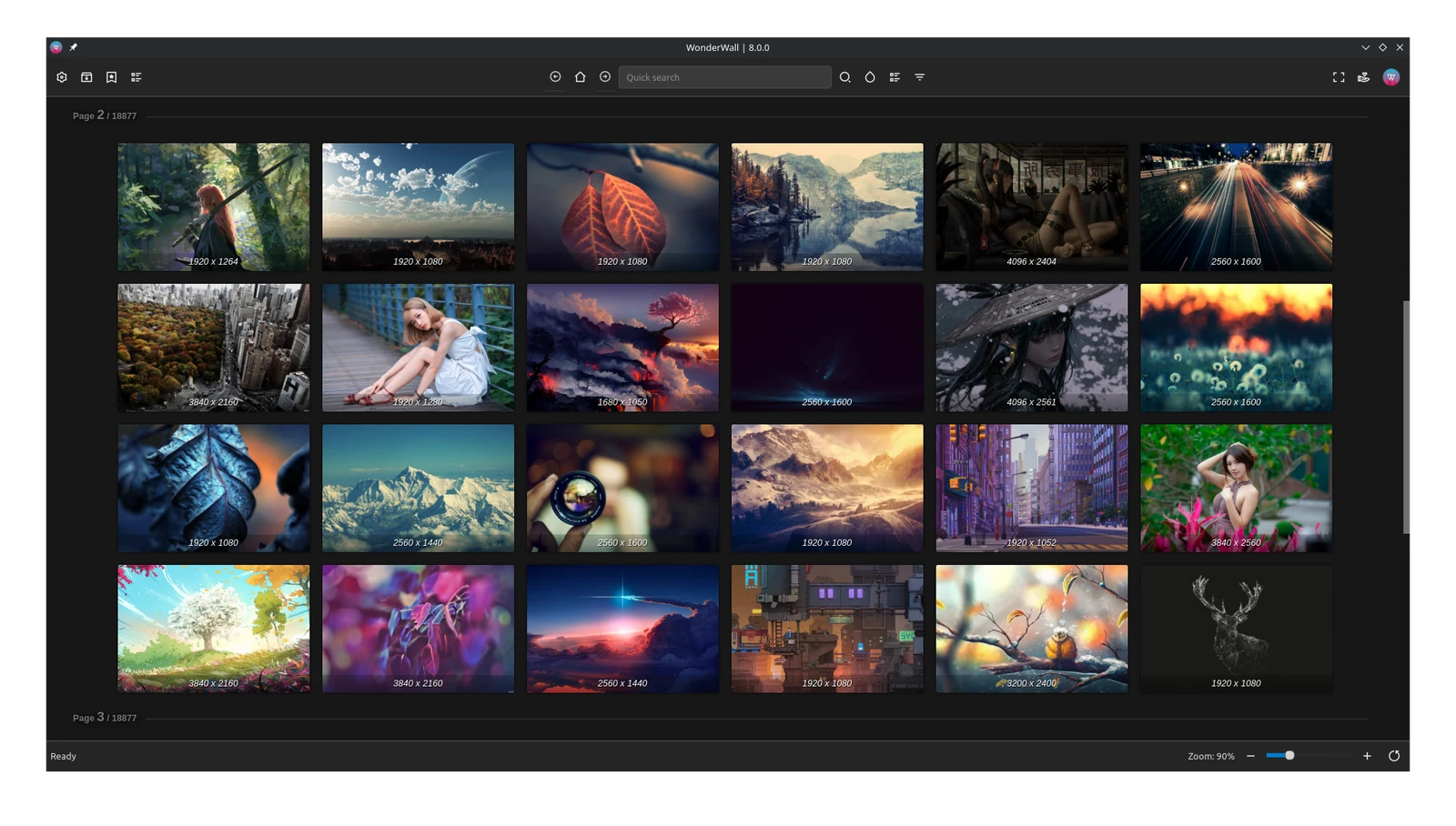Go to next page arrow

click(x=605, y=77)
